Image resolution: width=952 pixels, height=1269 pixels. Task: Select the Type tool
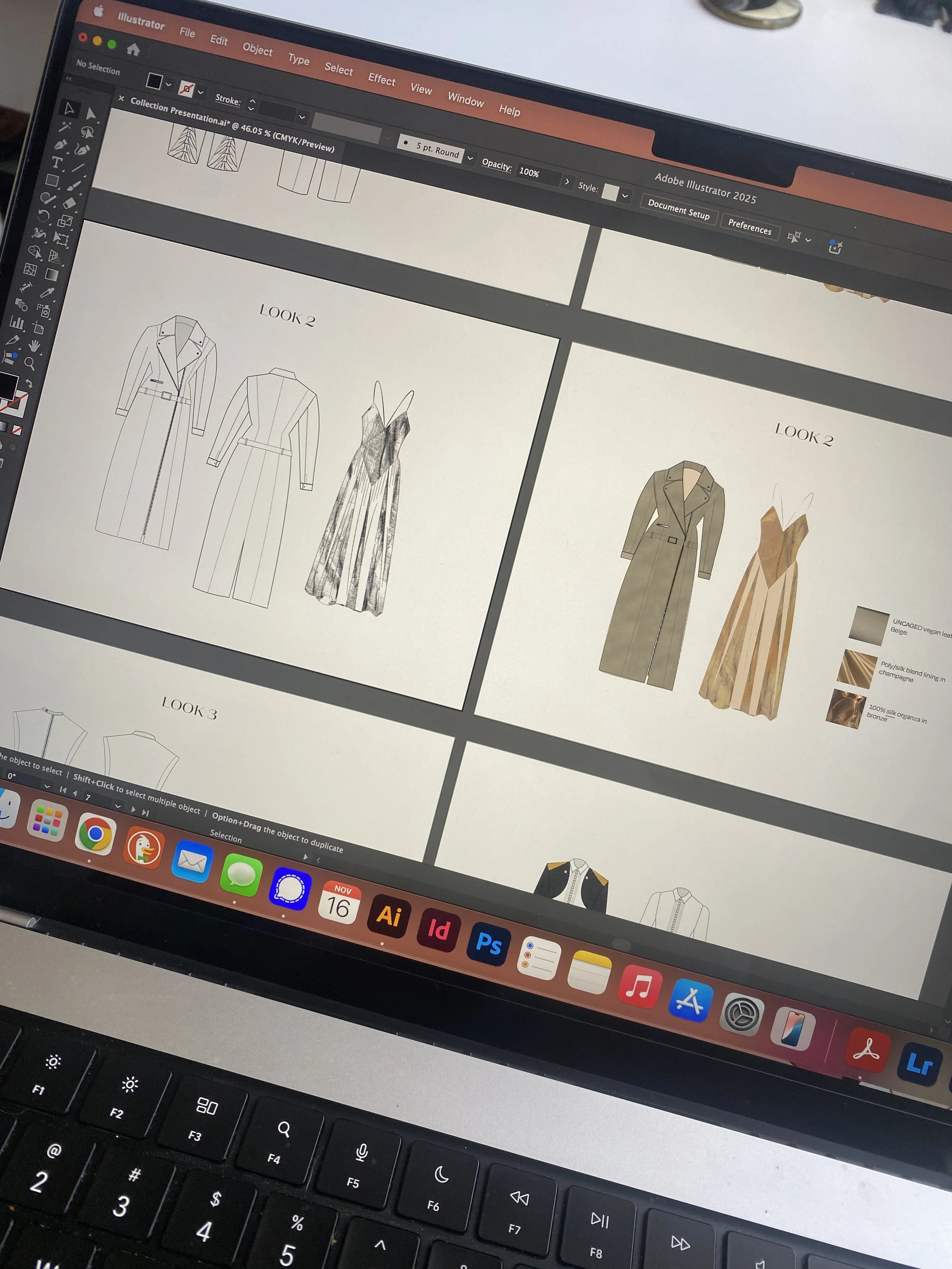pos(57,163)
